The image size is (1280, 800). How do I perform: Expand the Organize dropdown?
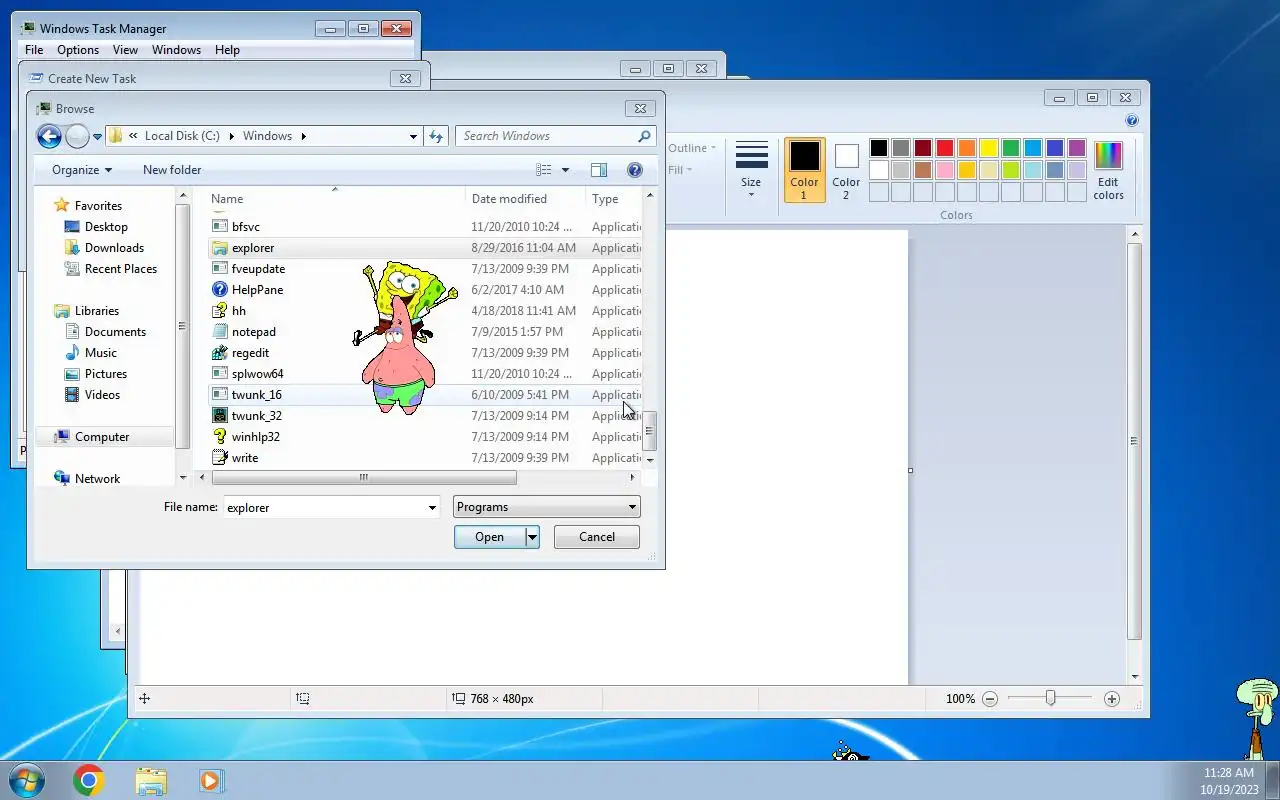[x=82, y=170]
